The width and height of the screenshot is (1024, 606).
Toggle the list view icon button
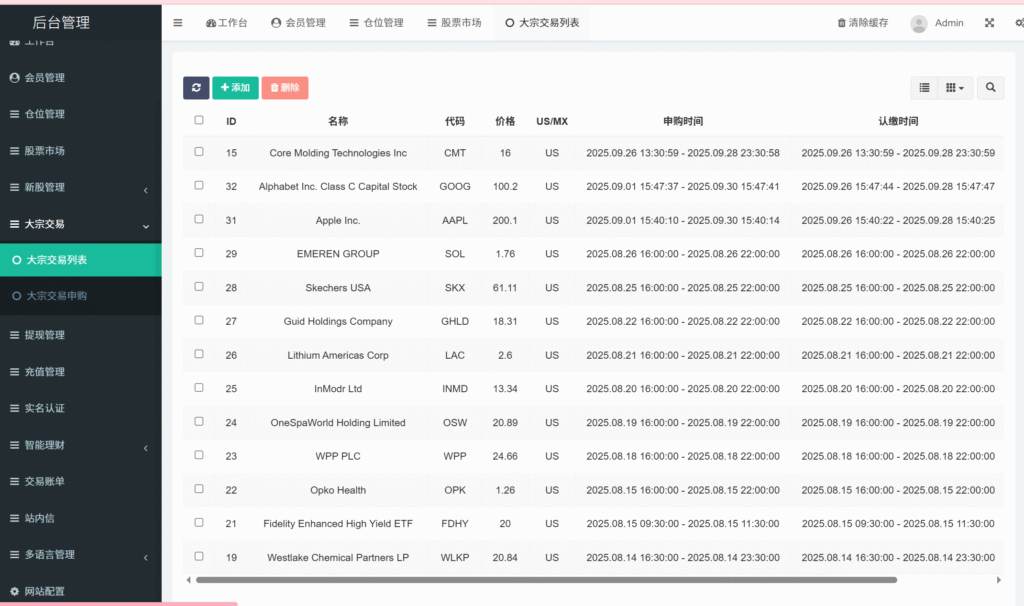pos(924,88)
